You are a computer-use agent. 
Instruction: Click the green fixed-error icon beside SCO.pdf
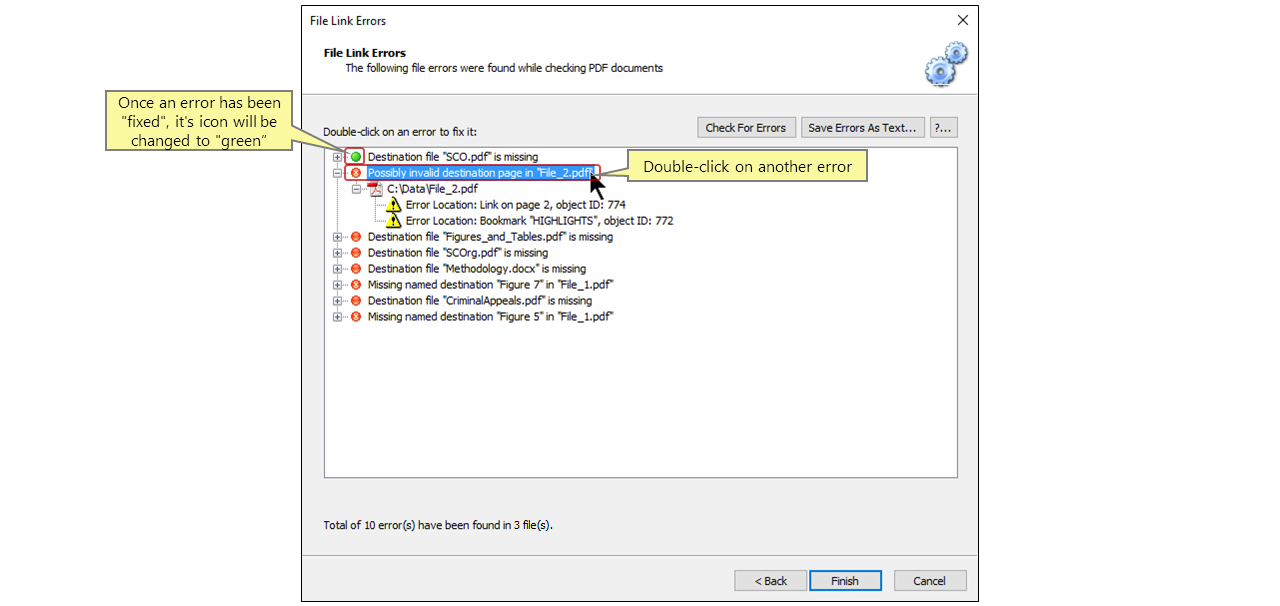pos(355,156)
